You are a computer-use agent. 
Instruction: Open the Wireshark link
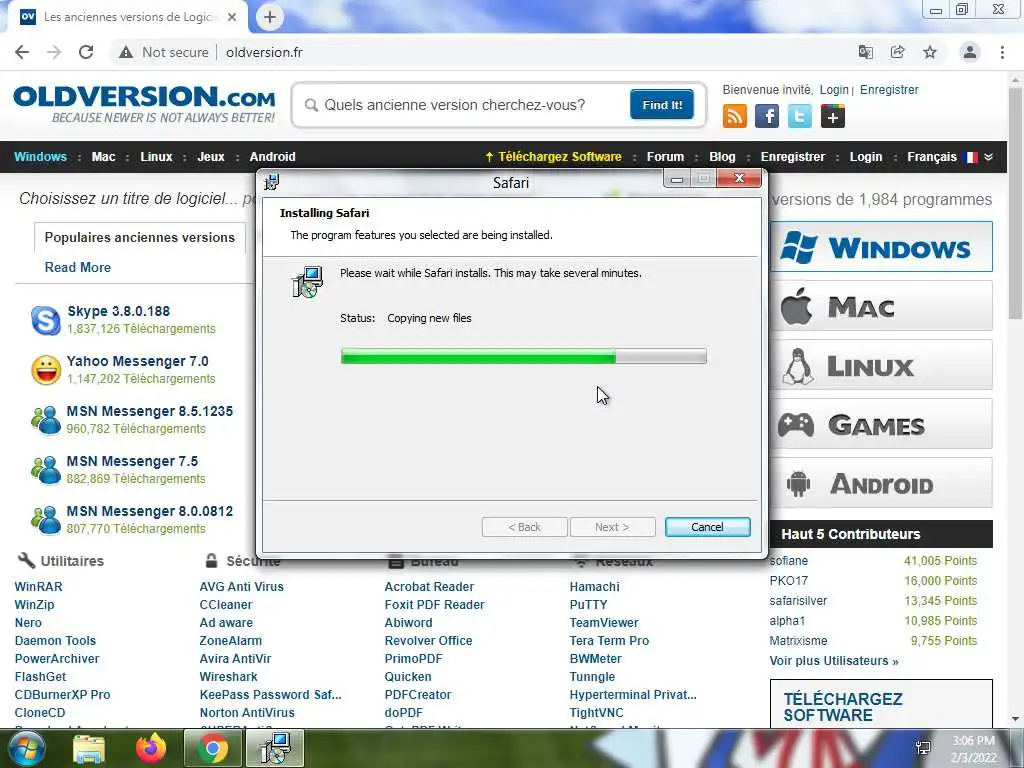coord(229,677)
